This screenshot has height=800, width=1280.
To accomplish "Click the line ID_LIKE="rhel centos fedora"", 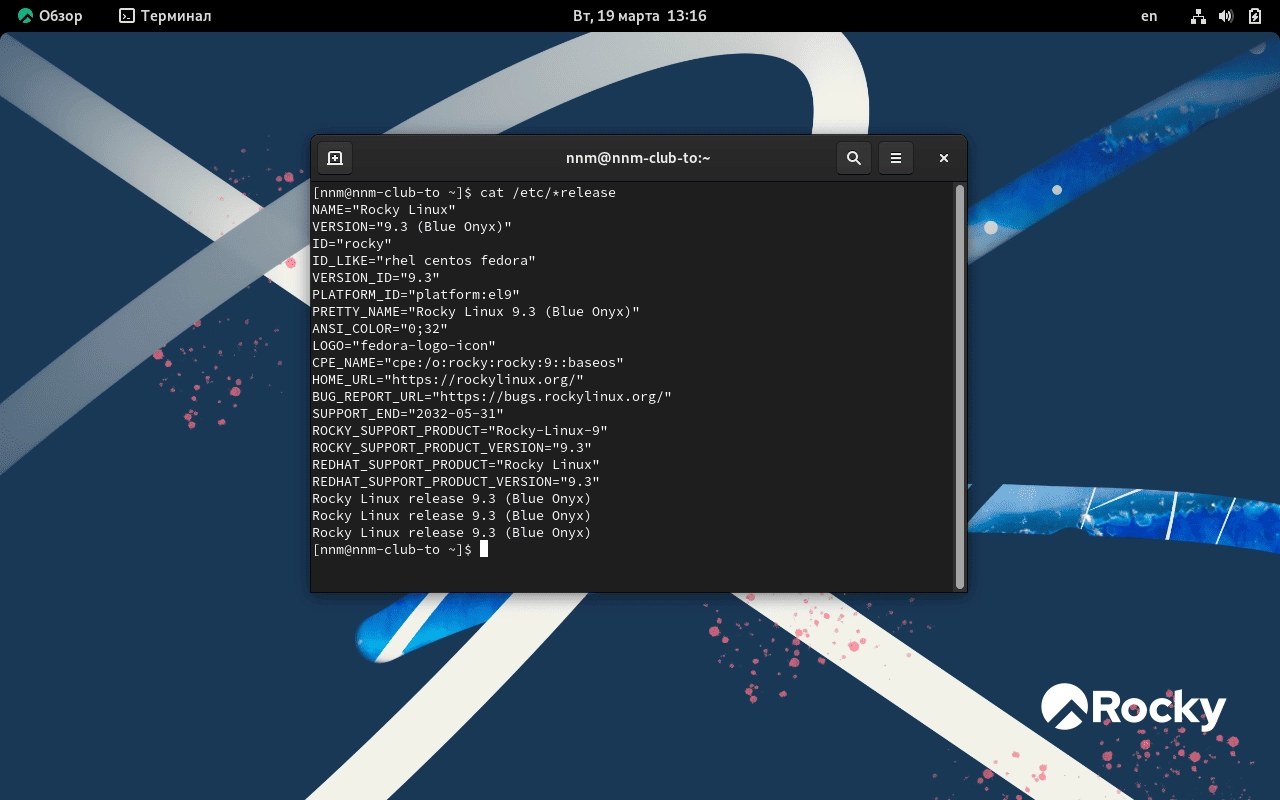I will click(424, 260).
